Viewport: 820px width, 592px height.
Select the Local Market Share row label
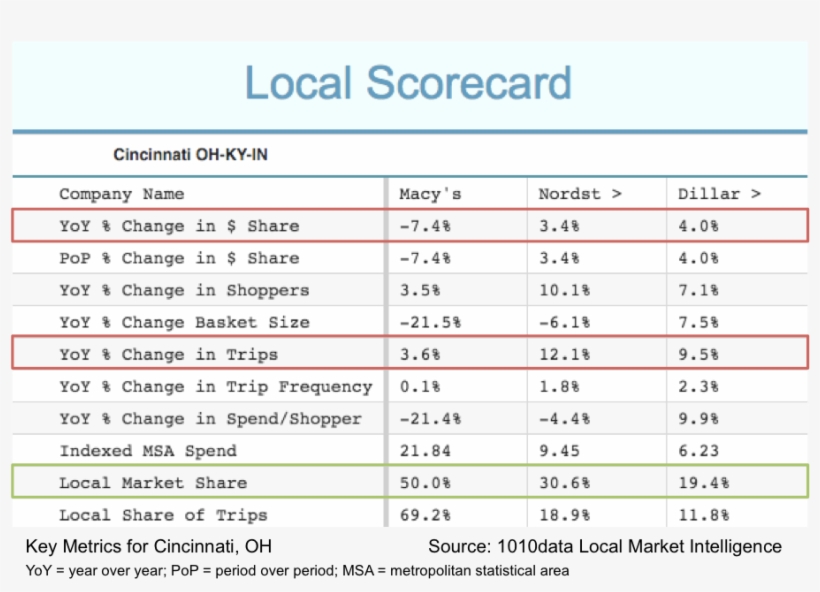tap(152, 482)
